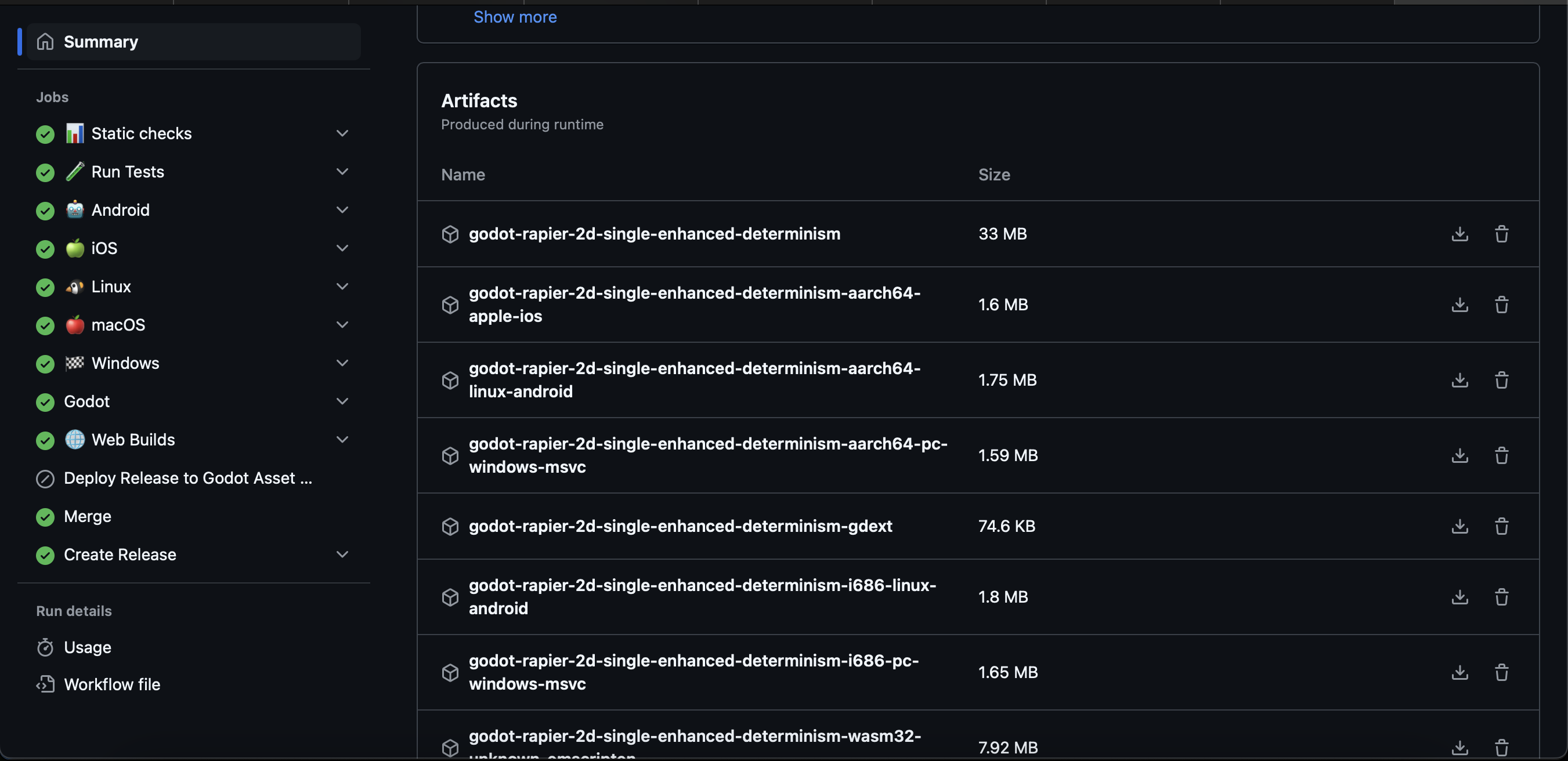The image size is (1568, 761).
Task: Delete the aarch64-apple-ios artifact
Action: pos(1502,304)
